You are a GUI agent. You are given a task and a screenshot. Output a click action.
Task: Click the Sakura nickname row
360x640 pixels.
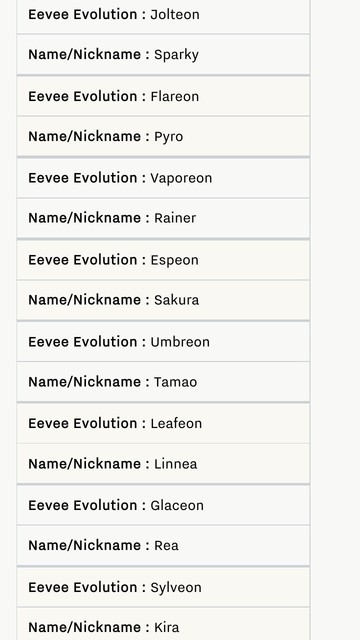163,300
